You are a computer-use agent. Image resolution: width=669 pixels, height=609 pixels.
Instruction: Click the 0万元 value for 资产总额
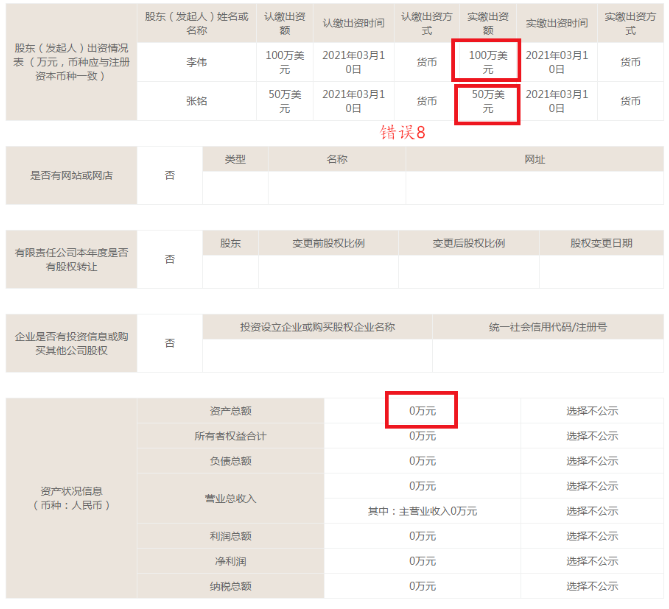tap(422, 411)
